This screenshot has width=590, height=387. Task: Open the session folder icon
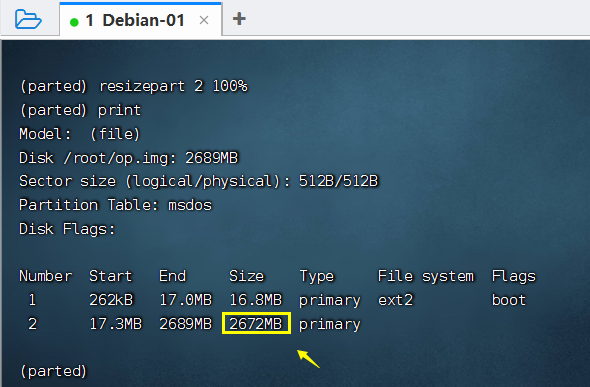[28, 20]
